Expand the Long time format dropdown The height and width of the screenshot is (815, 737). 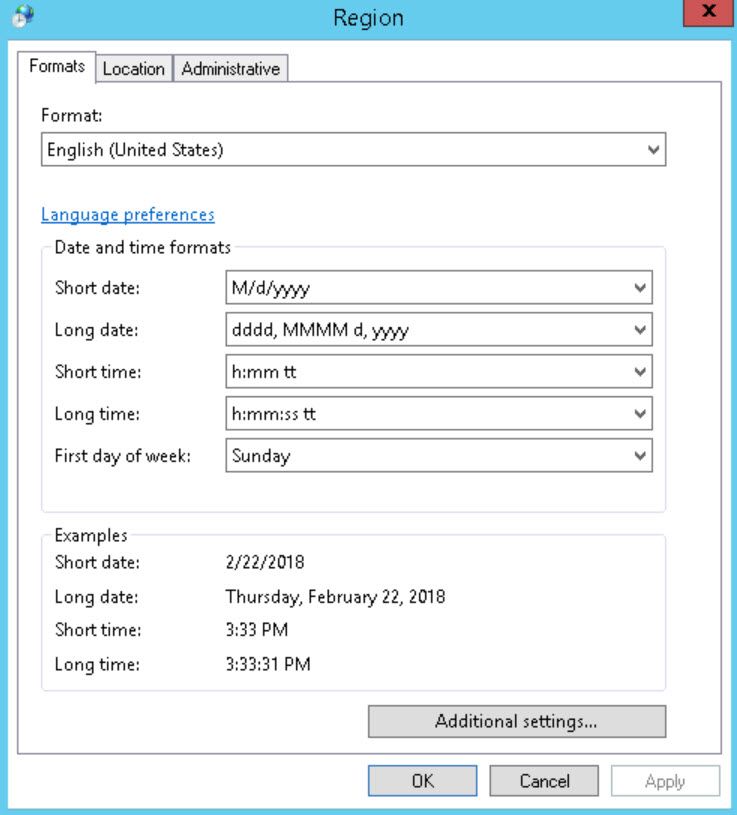coord(439,414)
